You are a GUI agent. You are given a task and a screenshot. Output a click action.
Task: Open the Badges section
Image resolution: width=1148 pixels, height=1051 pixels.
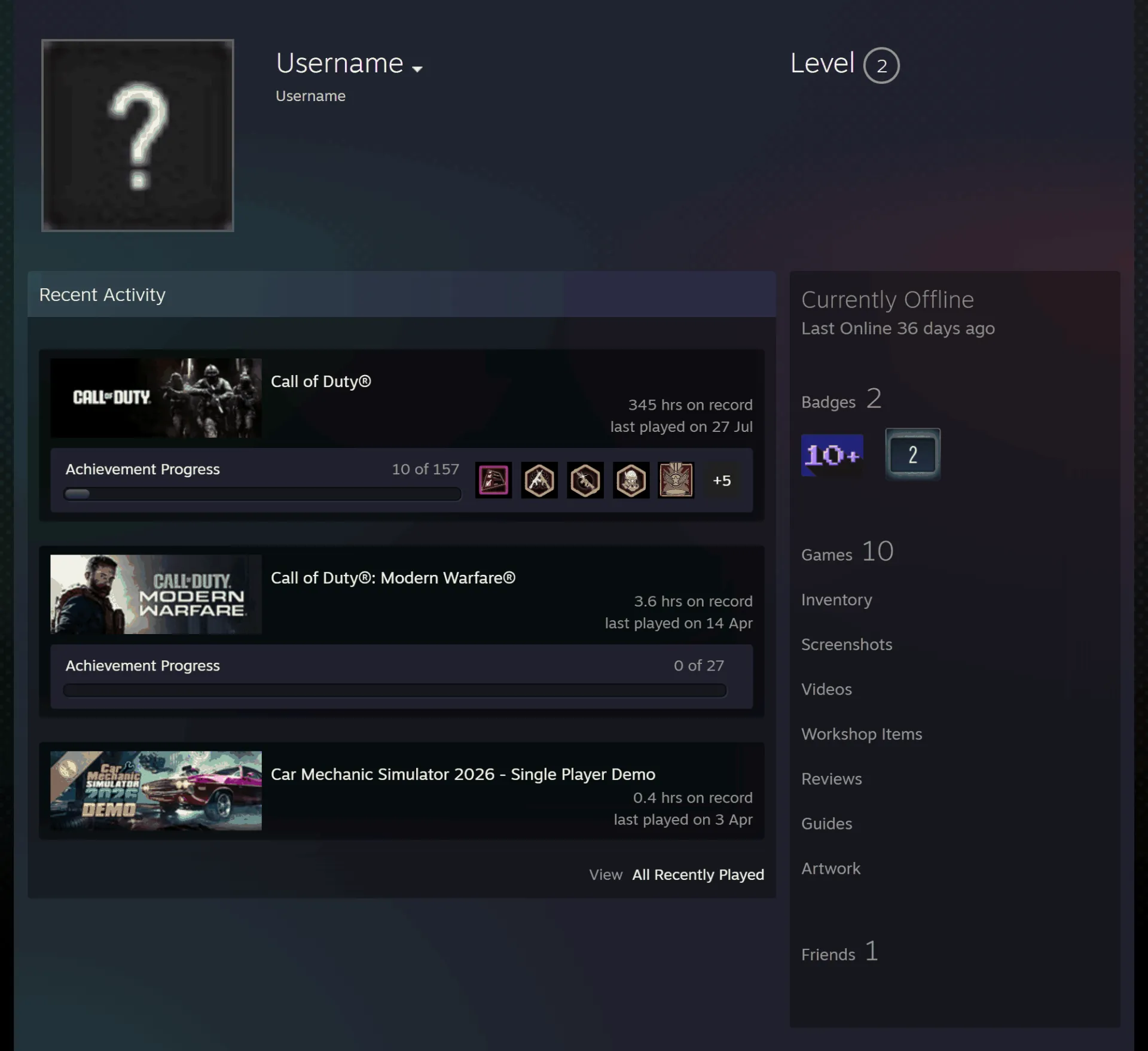click(841, 399)
